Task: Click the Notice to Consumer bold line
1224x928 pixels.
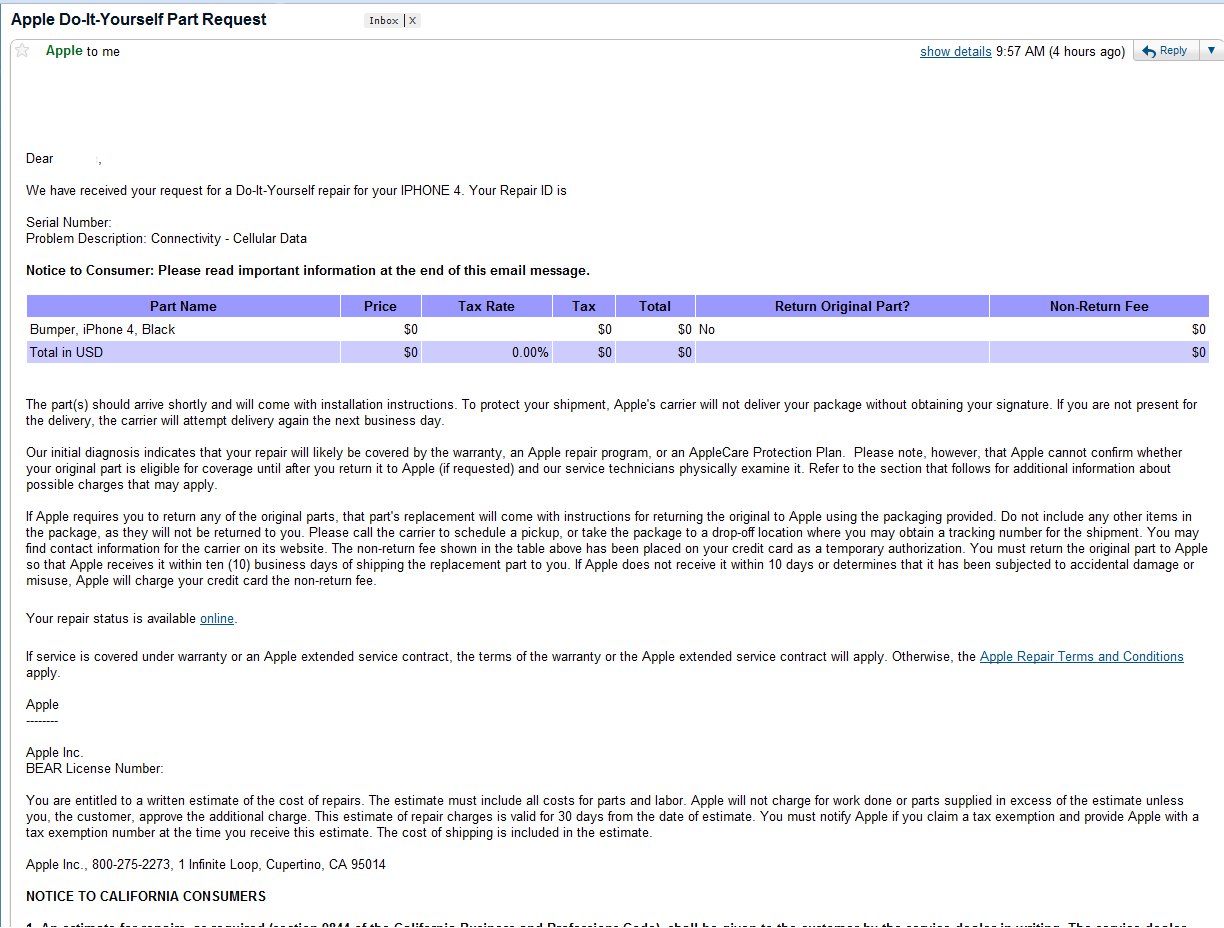Action: [x=308, y=271]
